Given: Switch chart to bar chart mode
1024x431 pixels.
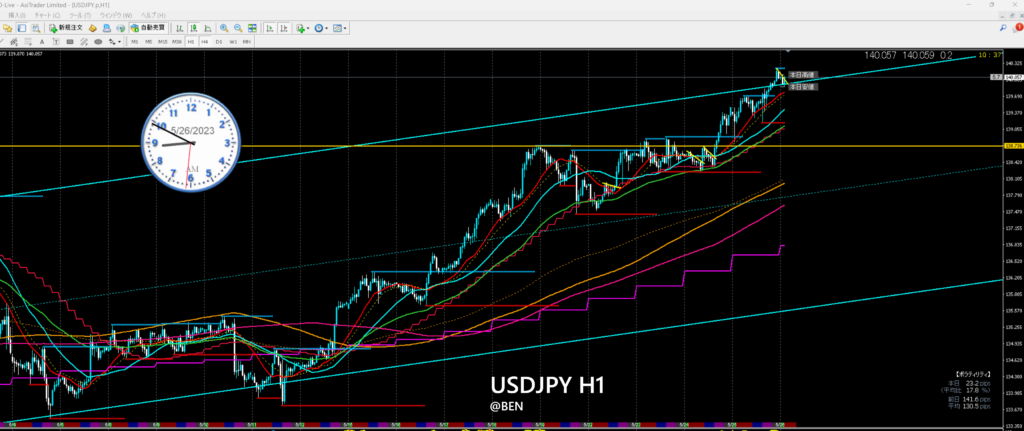Looking at the screenshot, I should 180,29.
